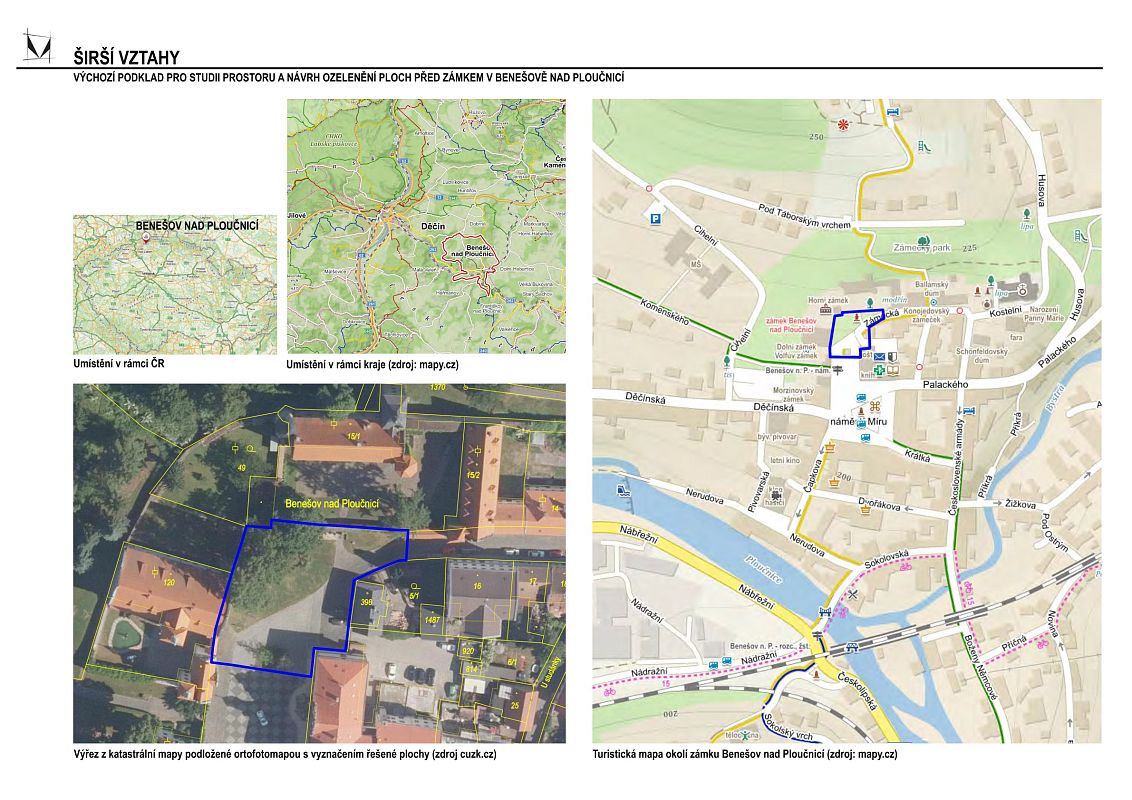Screen dimensions: 1132x800
Task: Click the playground slide icon east of Husova
Action: coord(1080,235)
